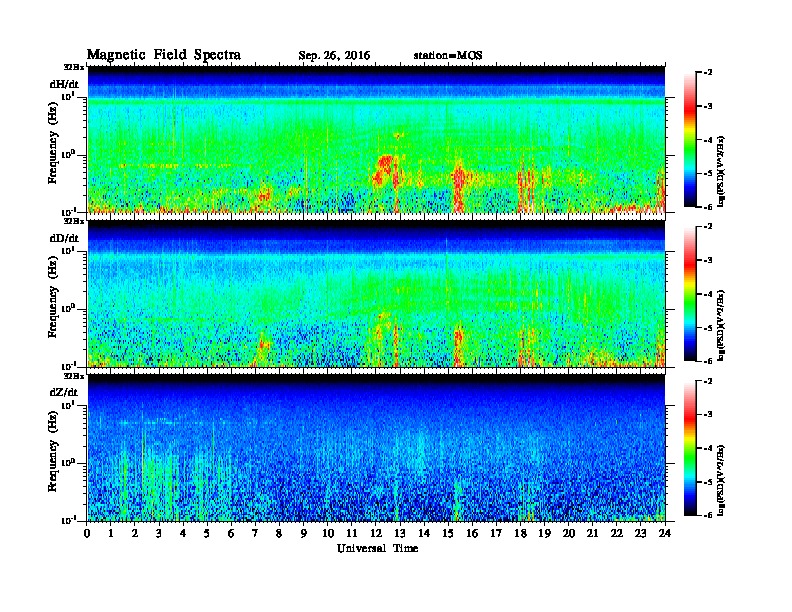Click hour "5" on the Universal Time axis

[x=207, y=534]
